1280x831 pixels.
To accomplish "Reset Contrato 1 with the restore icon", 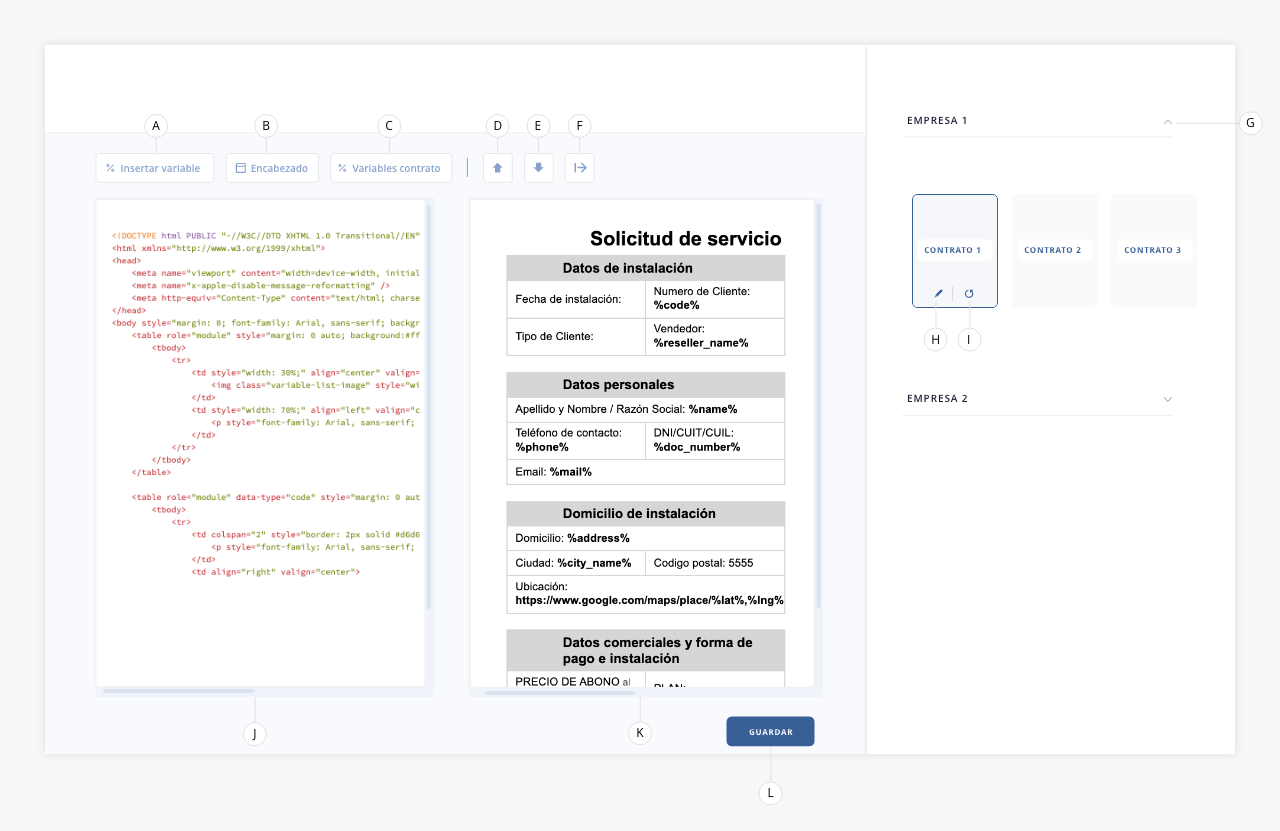I will point(968,292).
